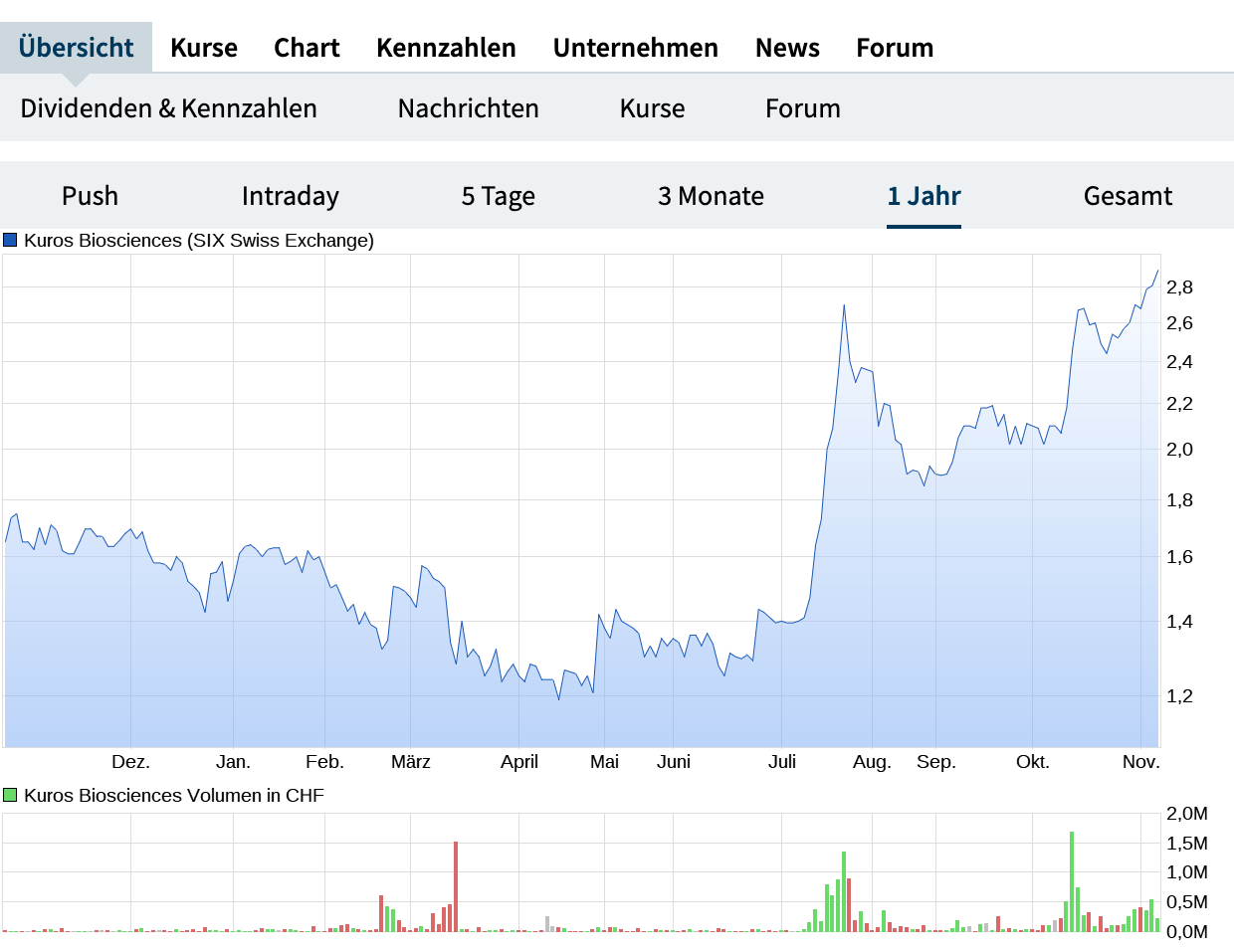Open the Nachrichten submenu link
This screenshot has width=1234, height=952.
pos(468,108)
